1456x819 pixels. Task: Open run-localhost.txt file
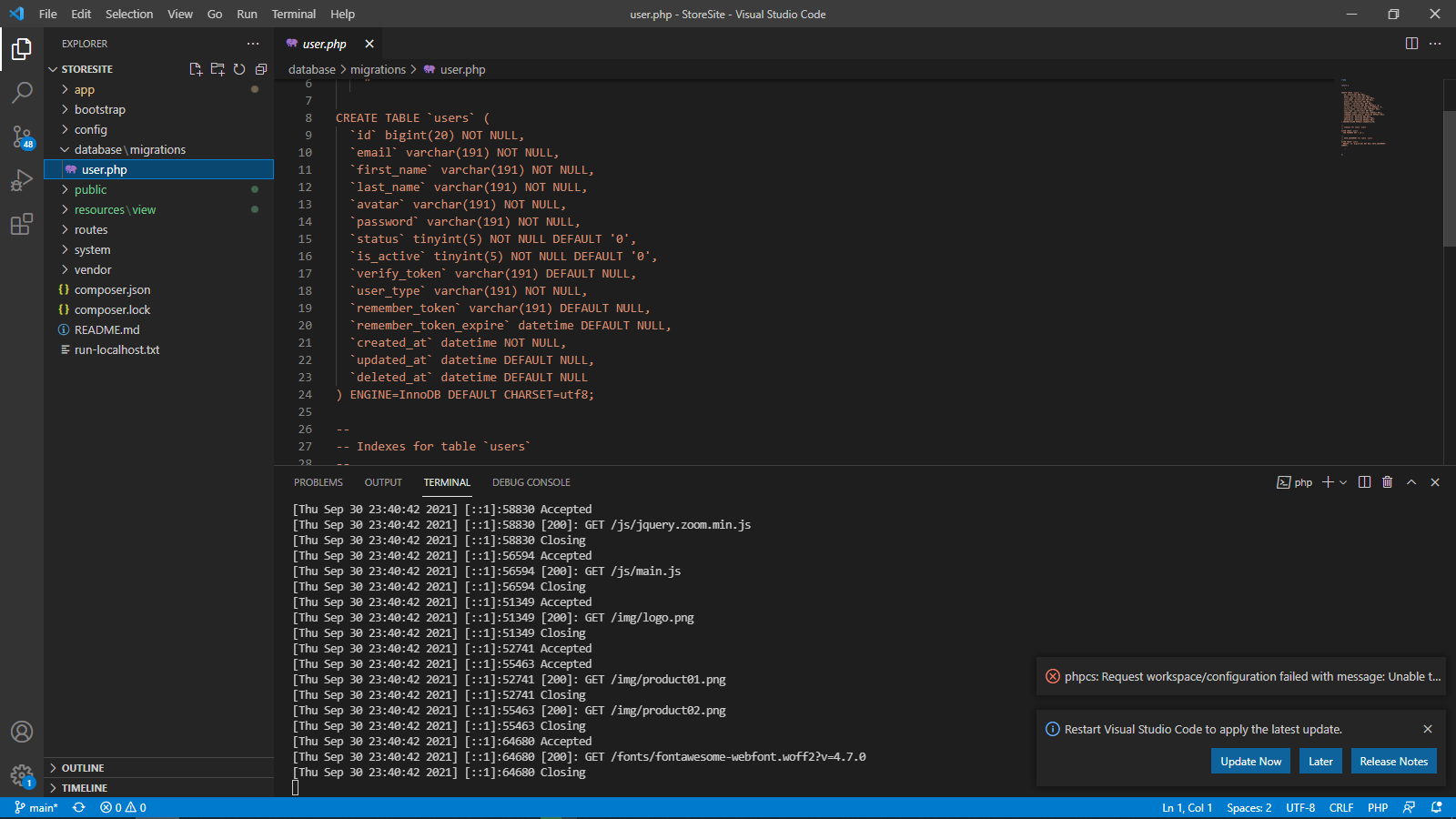click(x=159, y=349)
